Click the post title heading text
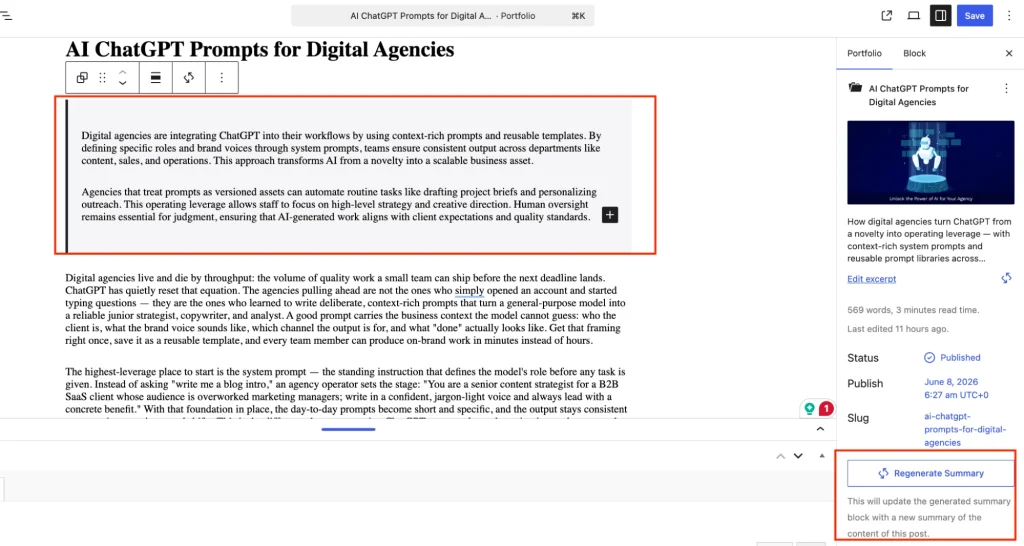Screen dimensions: 1024x546 260,49
